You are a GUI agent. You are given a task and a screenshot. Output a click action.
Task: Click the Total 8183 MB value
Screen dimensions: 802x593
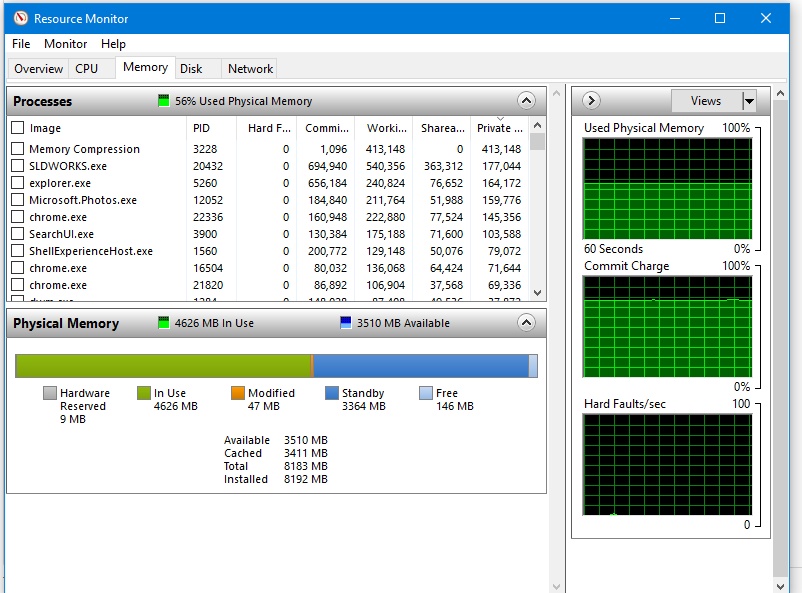(306, 466)
